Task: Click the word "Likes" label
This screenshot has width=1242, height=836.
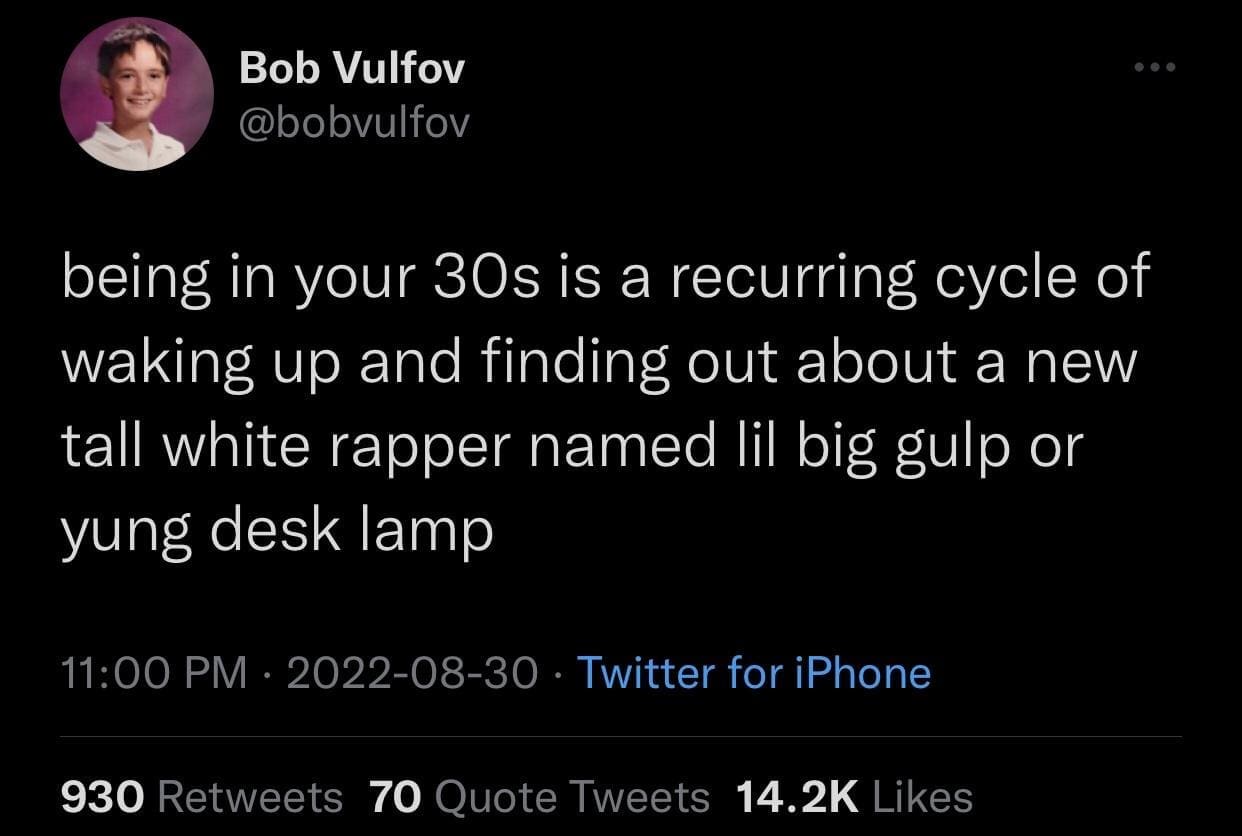Action: [922, 797]
